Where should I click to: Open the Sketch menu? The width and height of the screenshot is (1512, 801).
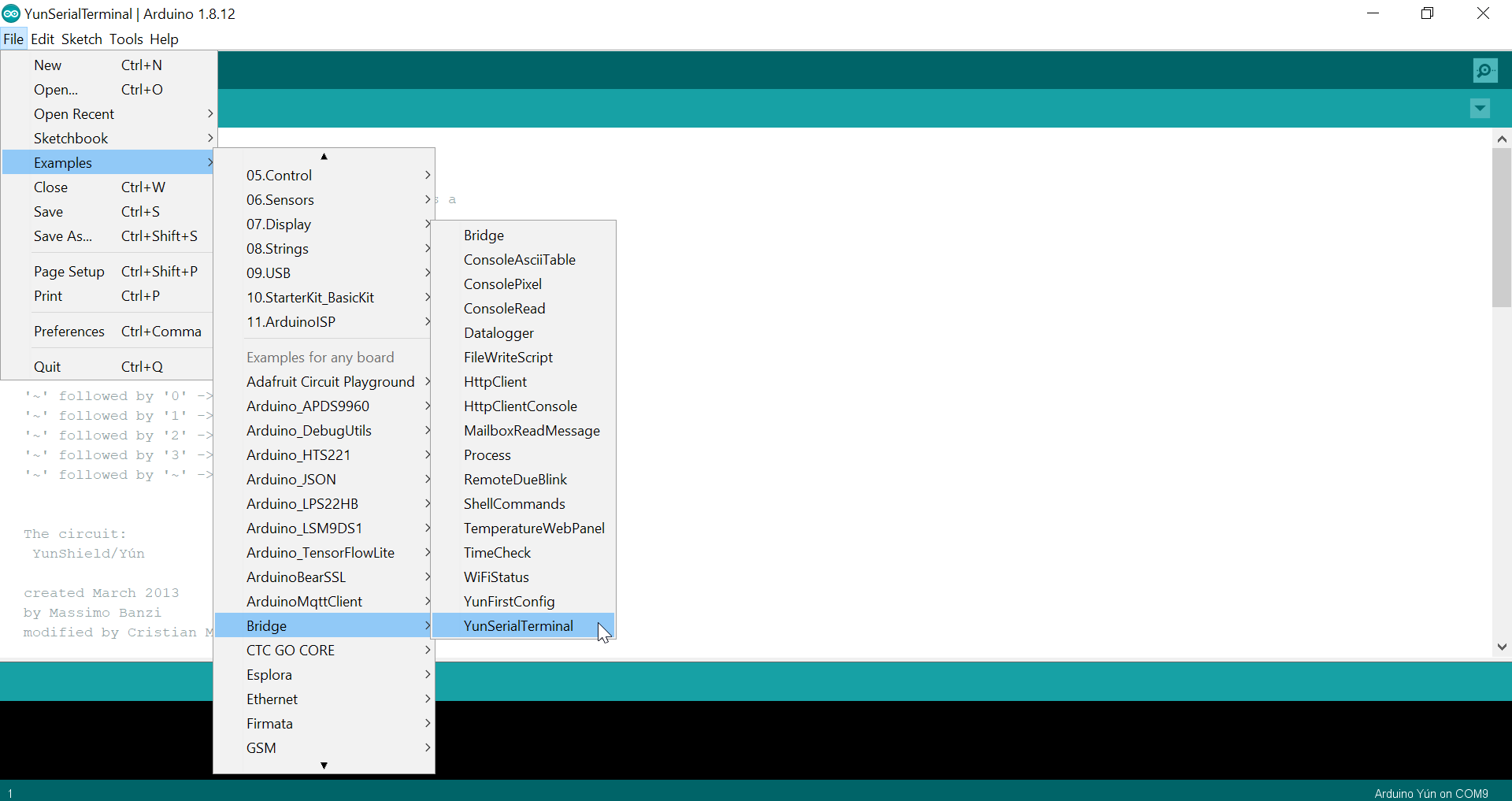(81, 39)
